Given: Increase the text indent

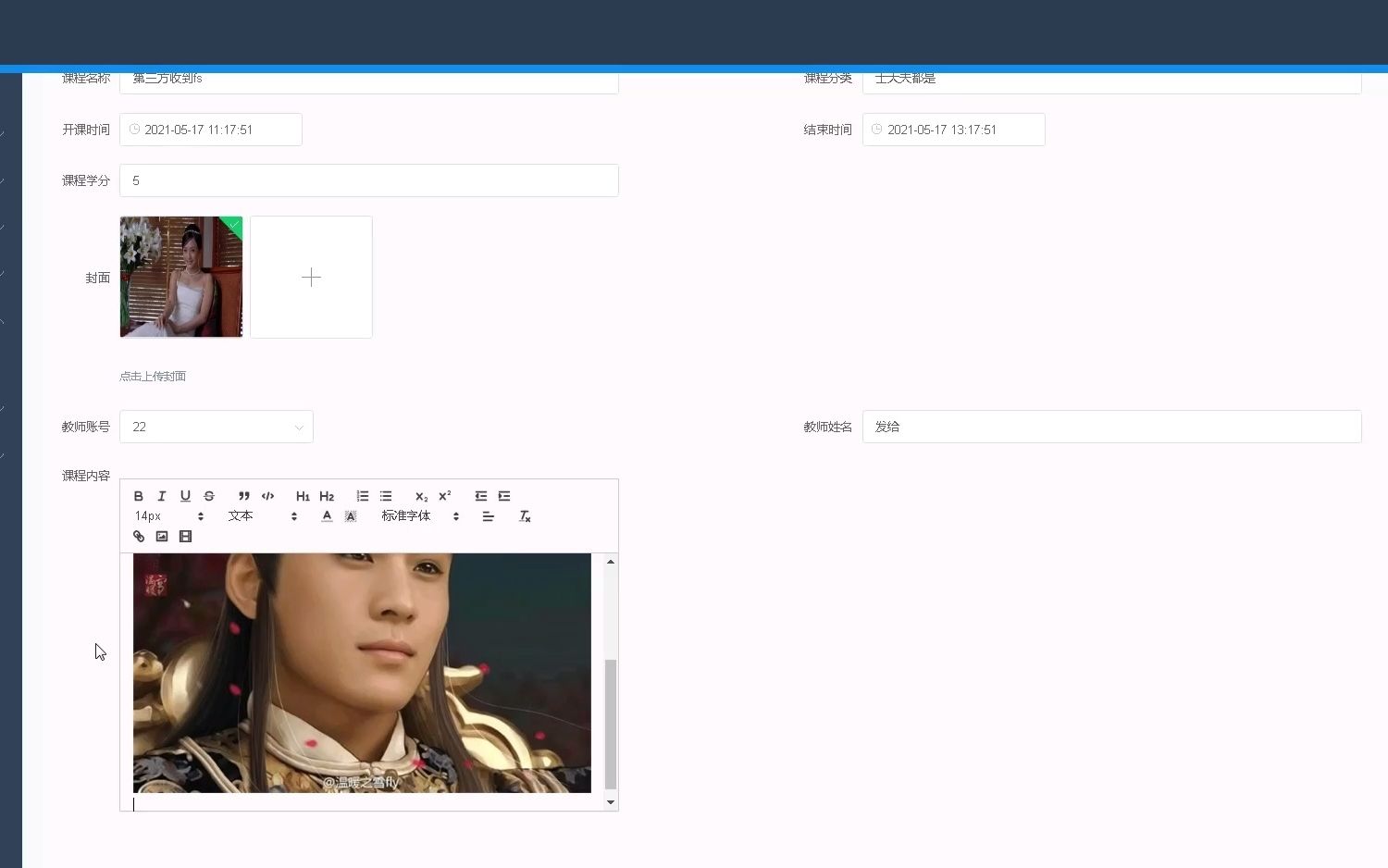Looking at the screenshot, I should 504,496.
